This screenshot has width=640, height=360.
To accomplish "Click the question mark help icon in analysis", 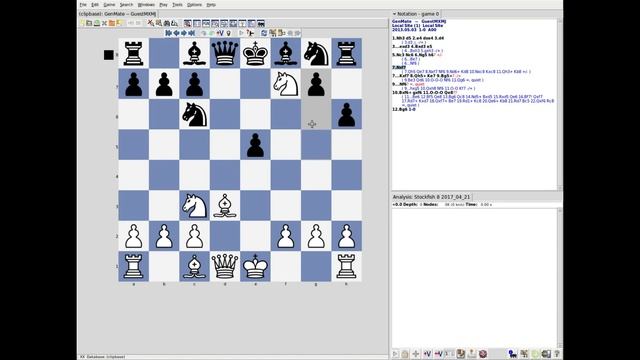I will pos(557,354).
